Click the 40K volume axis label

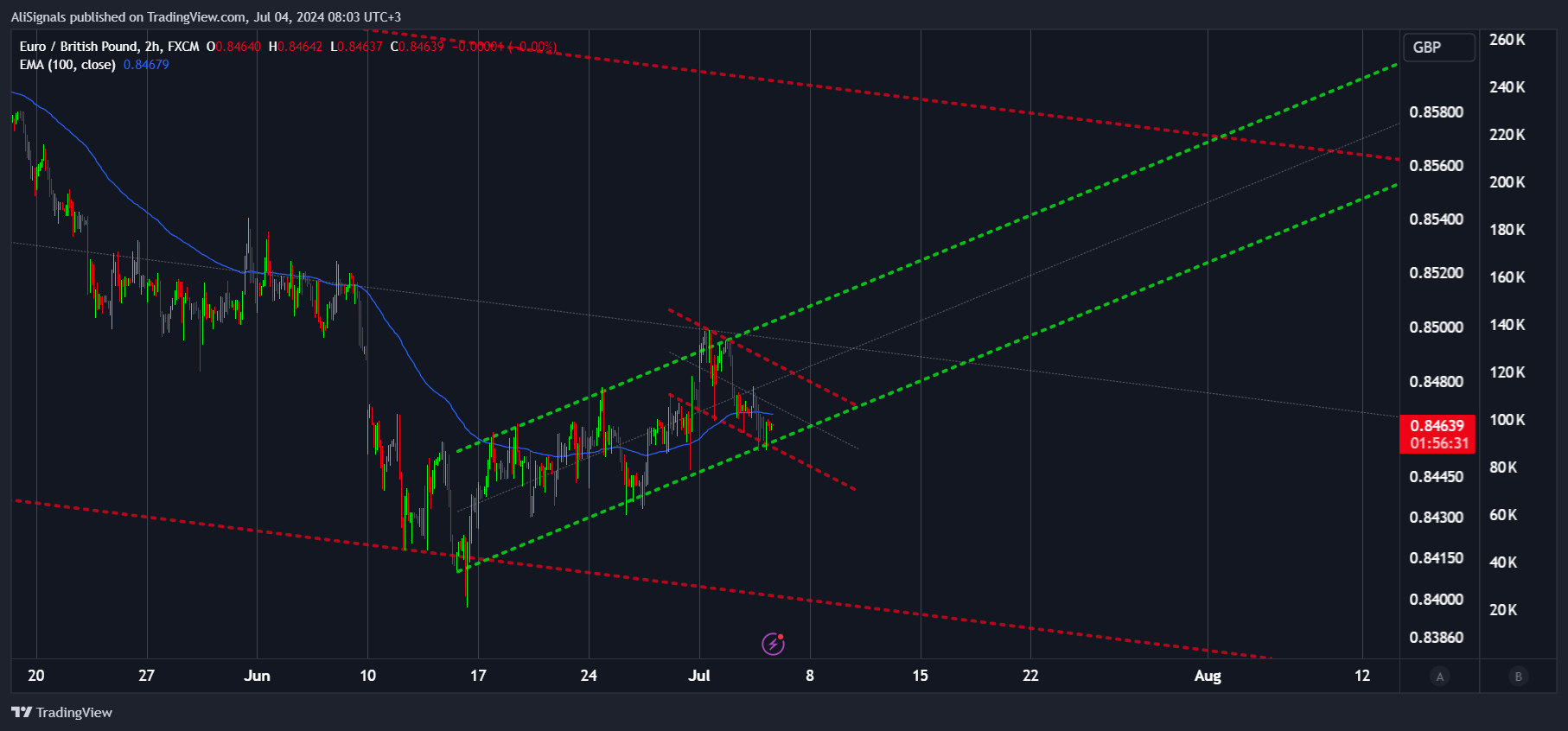pyautogui.click(x=1503, y=563)
